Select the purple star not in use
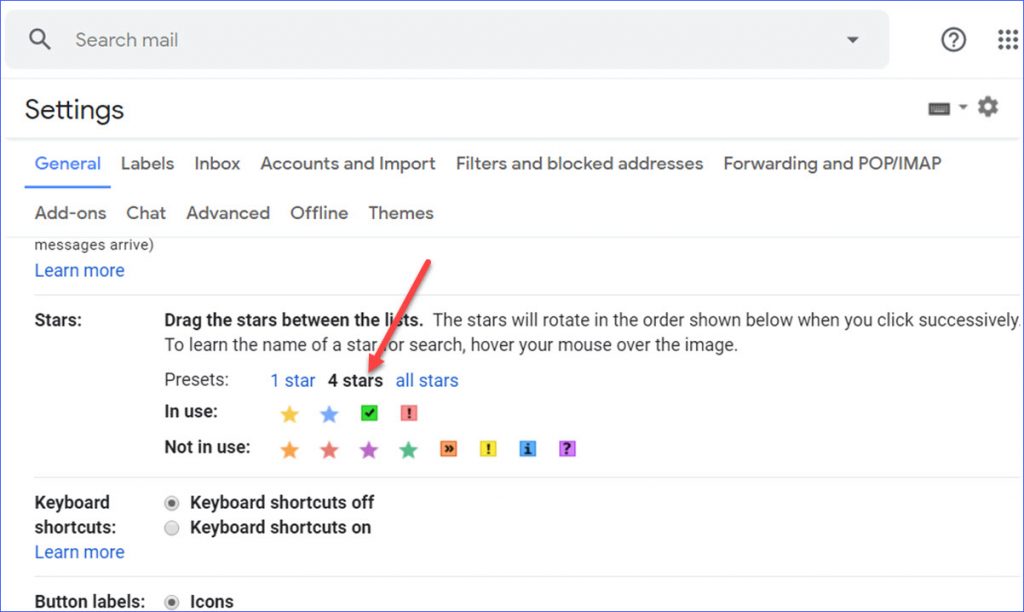This screenshot has height=612, width=1024. pyautogui.click(x=369, y=449)
